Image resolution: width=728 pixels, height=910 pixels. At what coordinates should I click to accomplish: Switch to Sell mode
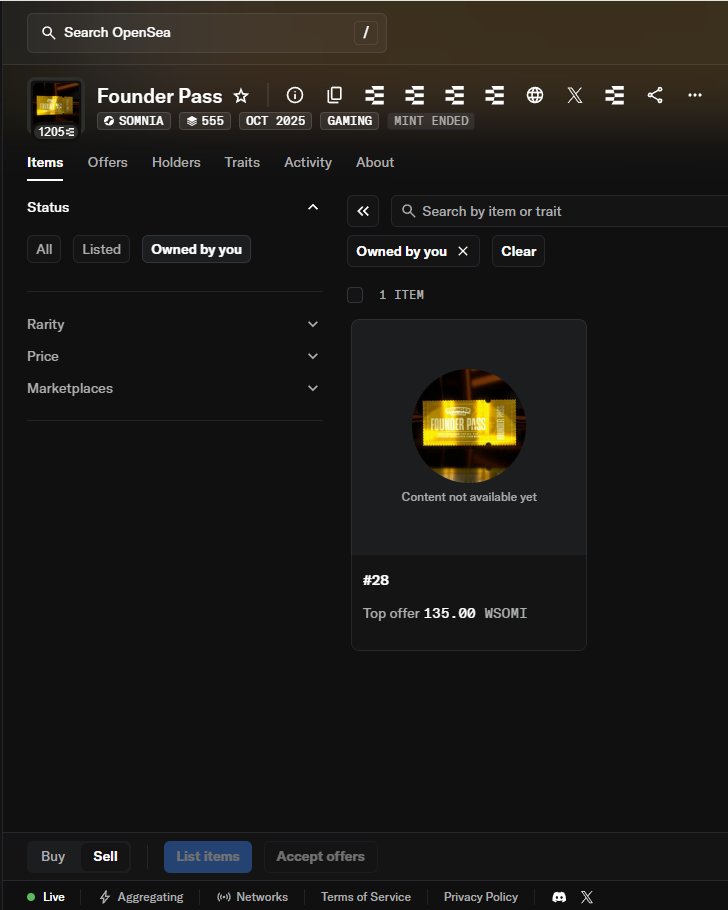click(105, 857)
